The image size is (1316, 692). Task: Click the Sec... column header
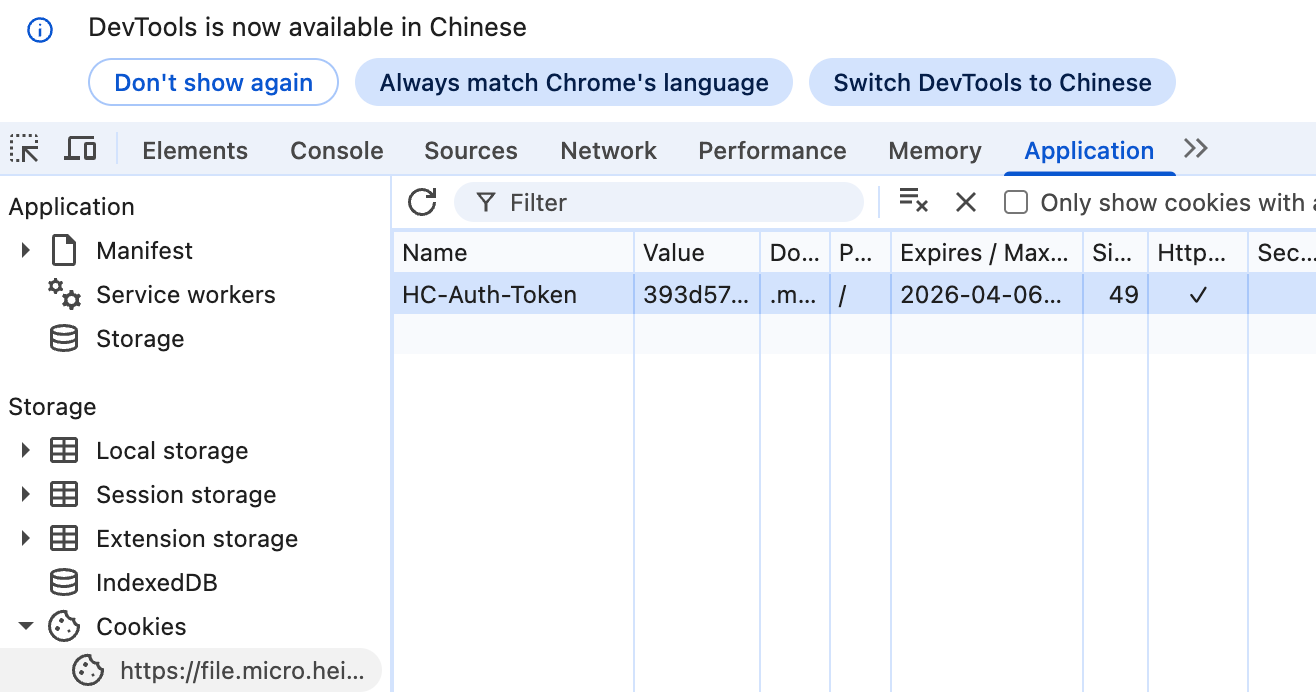(1282, 253)
